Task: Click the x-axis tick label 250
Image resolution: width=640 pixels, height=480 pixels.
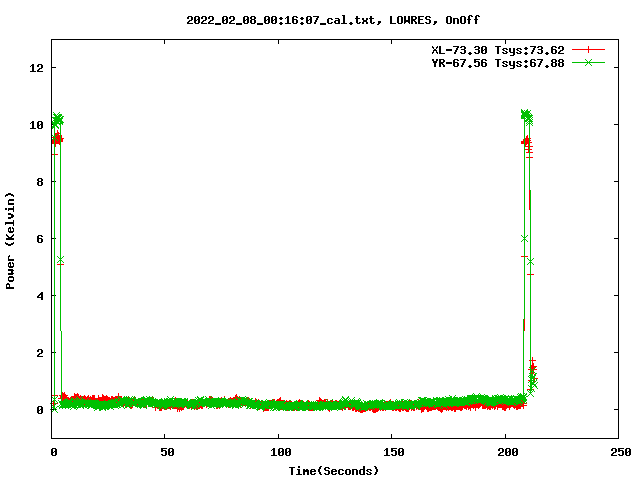Action: coord(620,452)
